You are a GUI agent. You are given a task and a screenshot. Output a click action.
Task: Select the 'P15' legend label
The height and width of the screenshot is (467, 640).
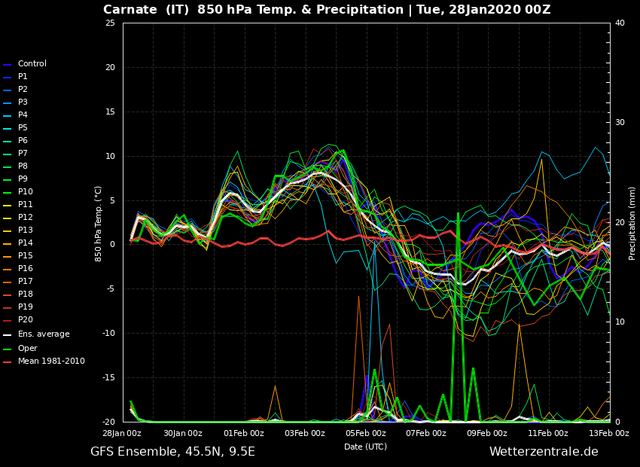tap(25, 256)
